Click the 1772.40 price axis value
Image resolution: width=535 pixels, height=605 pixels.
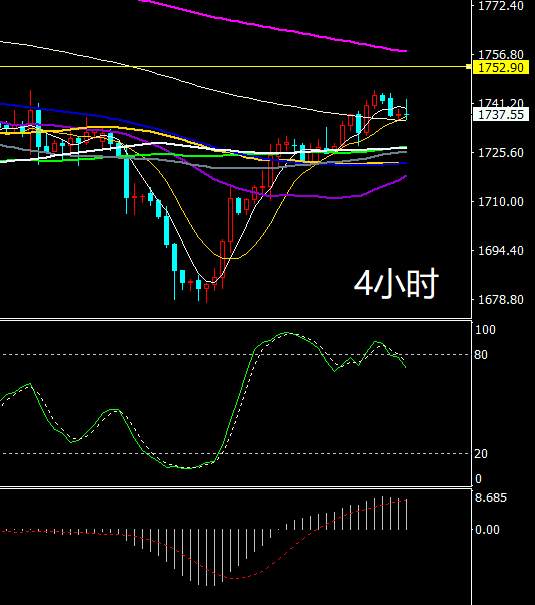(501, 5)
